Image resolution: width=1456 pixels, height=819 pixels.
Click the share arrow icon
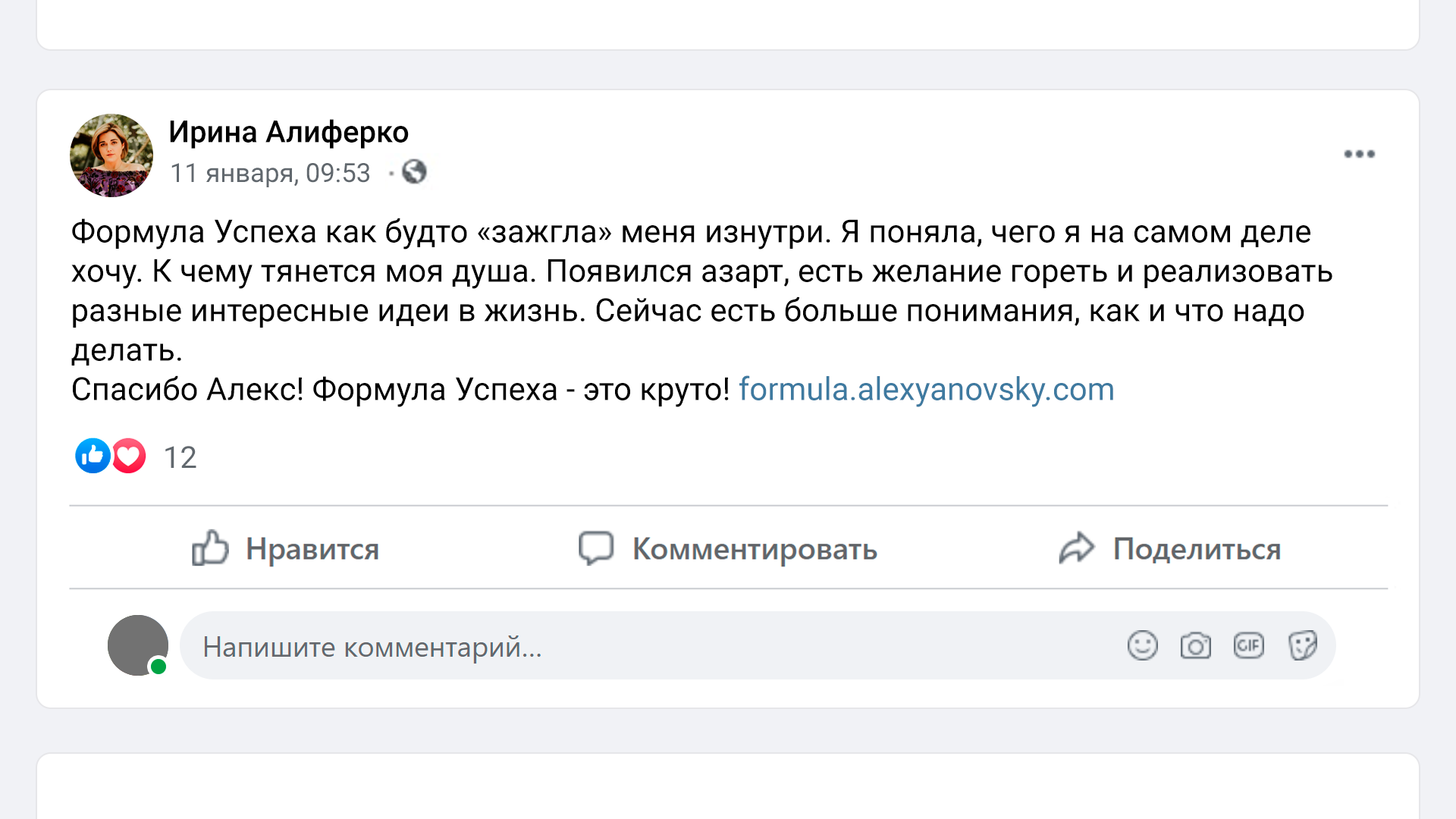pos(1076,548)
